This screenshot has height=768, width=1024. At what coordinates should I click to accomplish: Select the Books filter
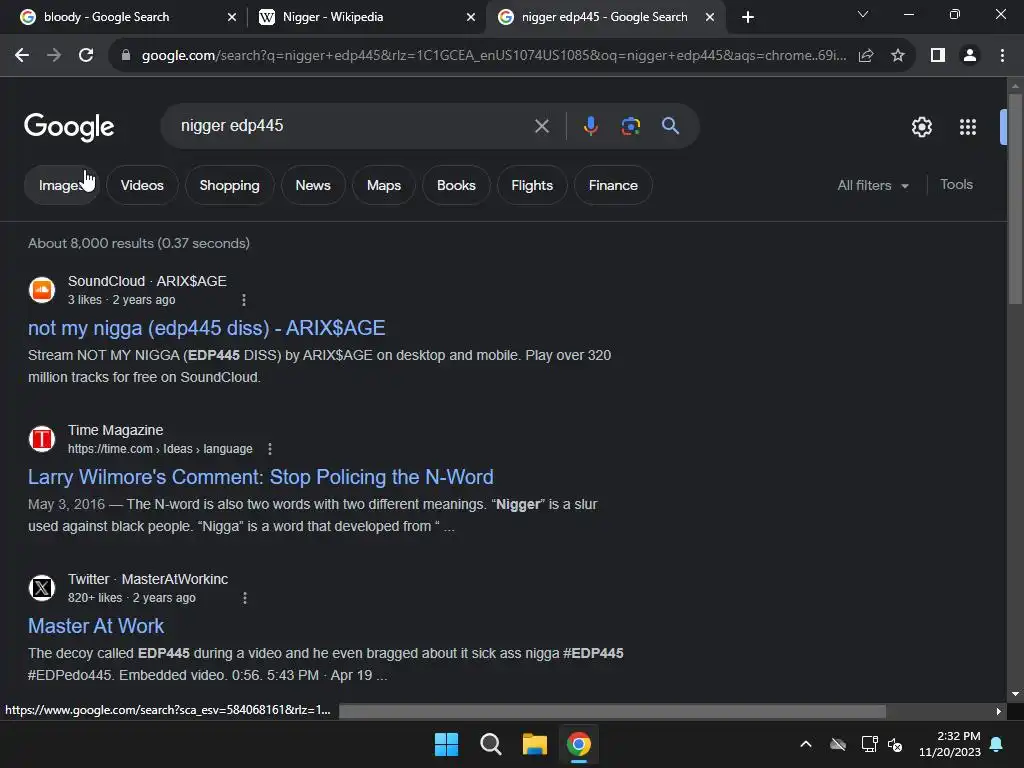pos(456,185)
